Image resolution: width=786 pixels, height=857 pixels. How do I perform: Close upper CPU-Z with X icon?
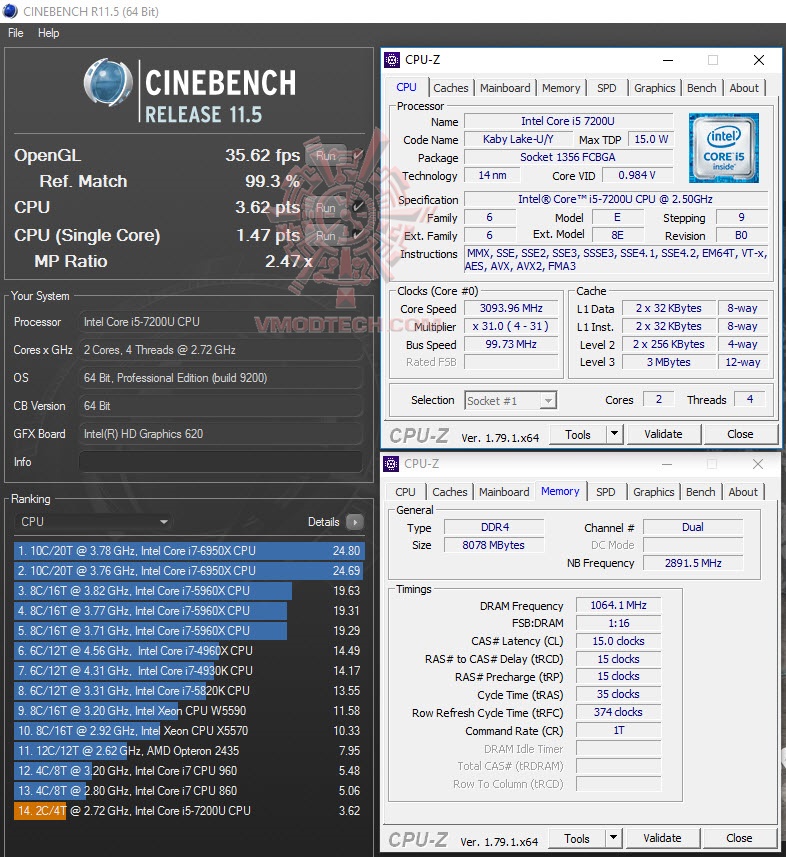click(x=759, y=60)
